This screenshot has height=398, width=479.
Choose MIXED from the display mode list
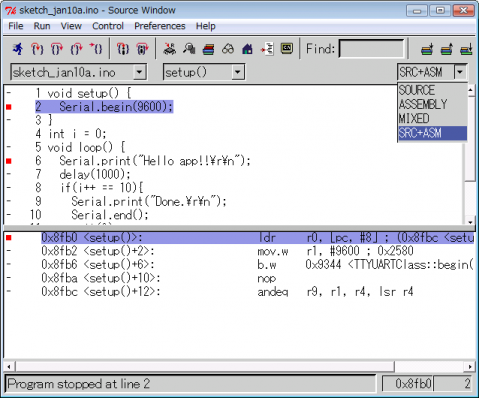(x=432, y=119)
